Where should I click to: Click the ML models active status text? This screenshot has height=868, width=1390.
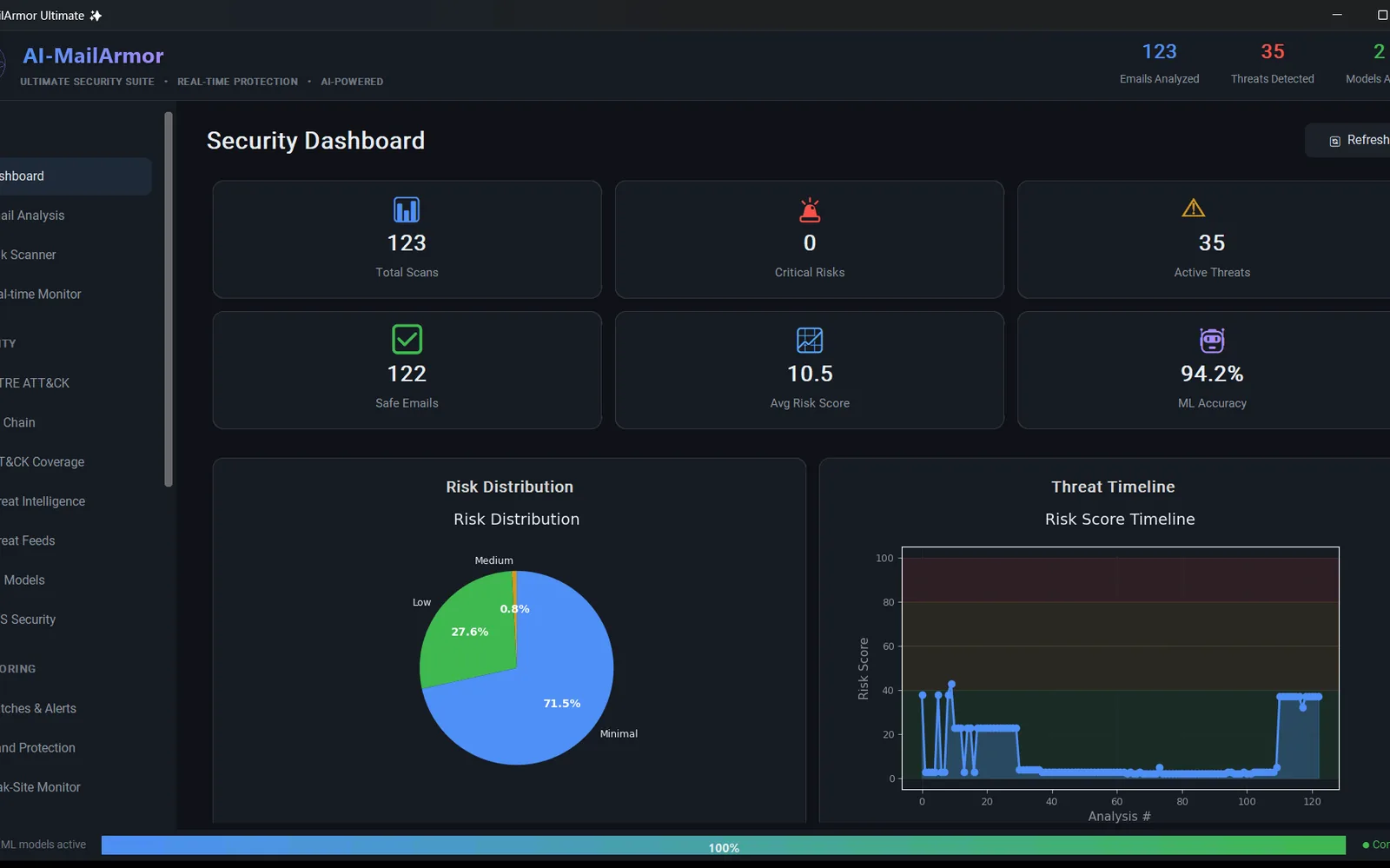click(x=43, y=845)
